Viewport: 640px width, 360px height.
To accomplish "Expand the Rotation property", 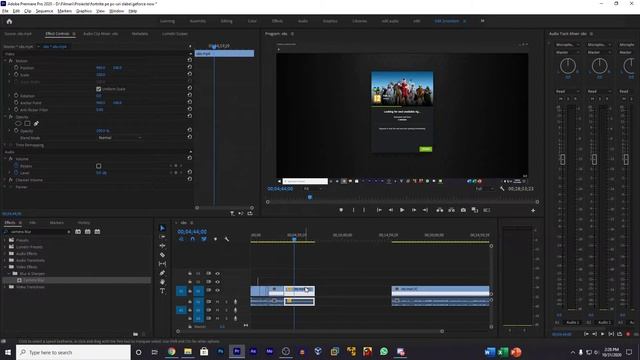I will click(x=9, y=96).
